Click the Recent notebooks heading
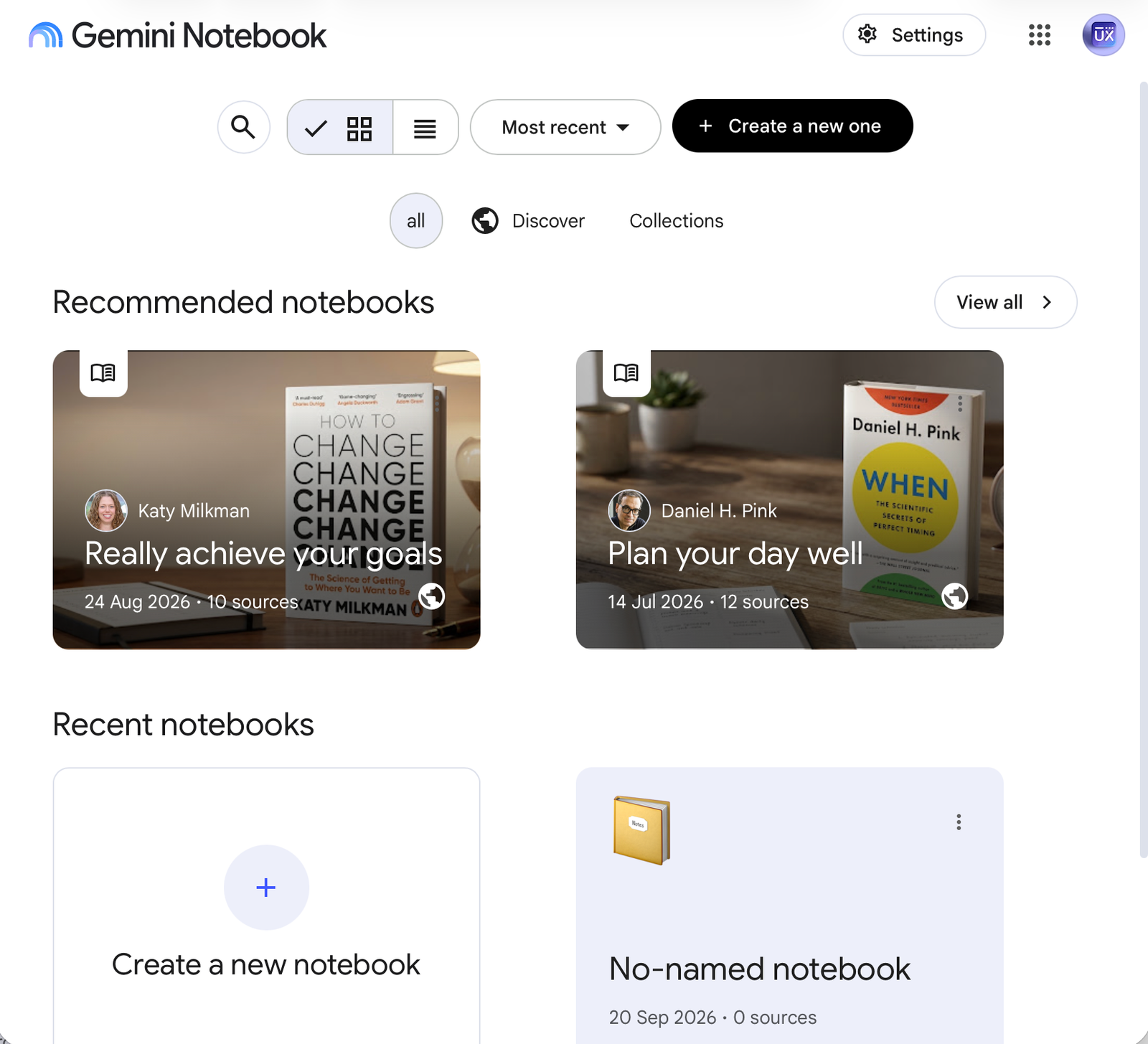Image resolution: width=1148 pixels, height=1044 pixels. tap(184, 724)
